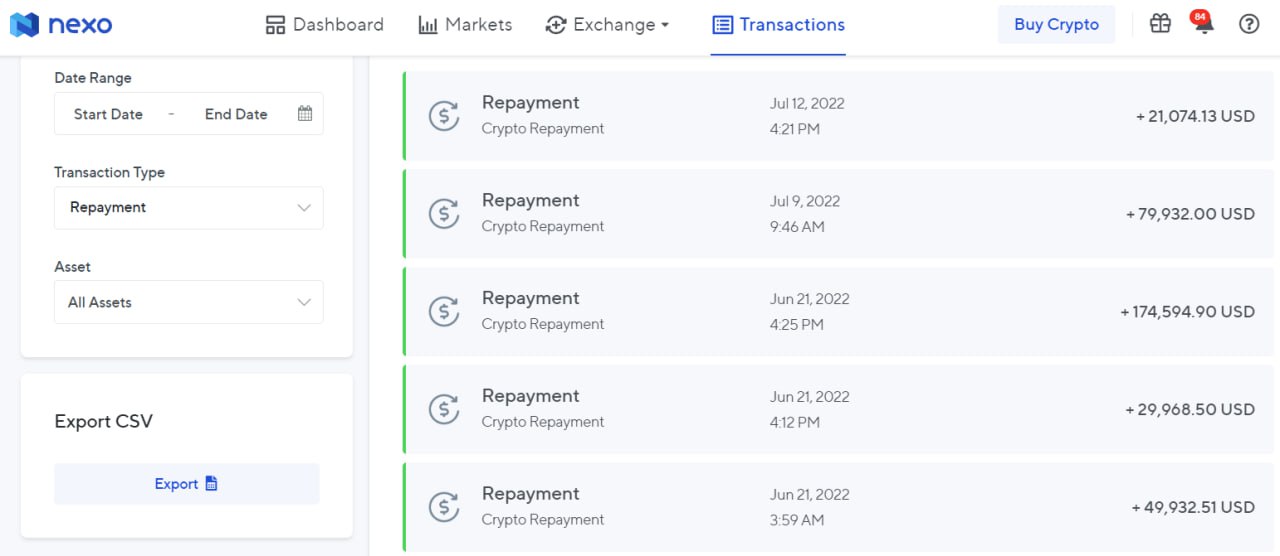Viewport: 1280px width, 556px height.
Task: Click the End Date field
Action: click(x=236, y=114)
